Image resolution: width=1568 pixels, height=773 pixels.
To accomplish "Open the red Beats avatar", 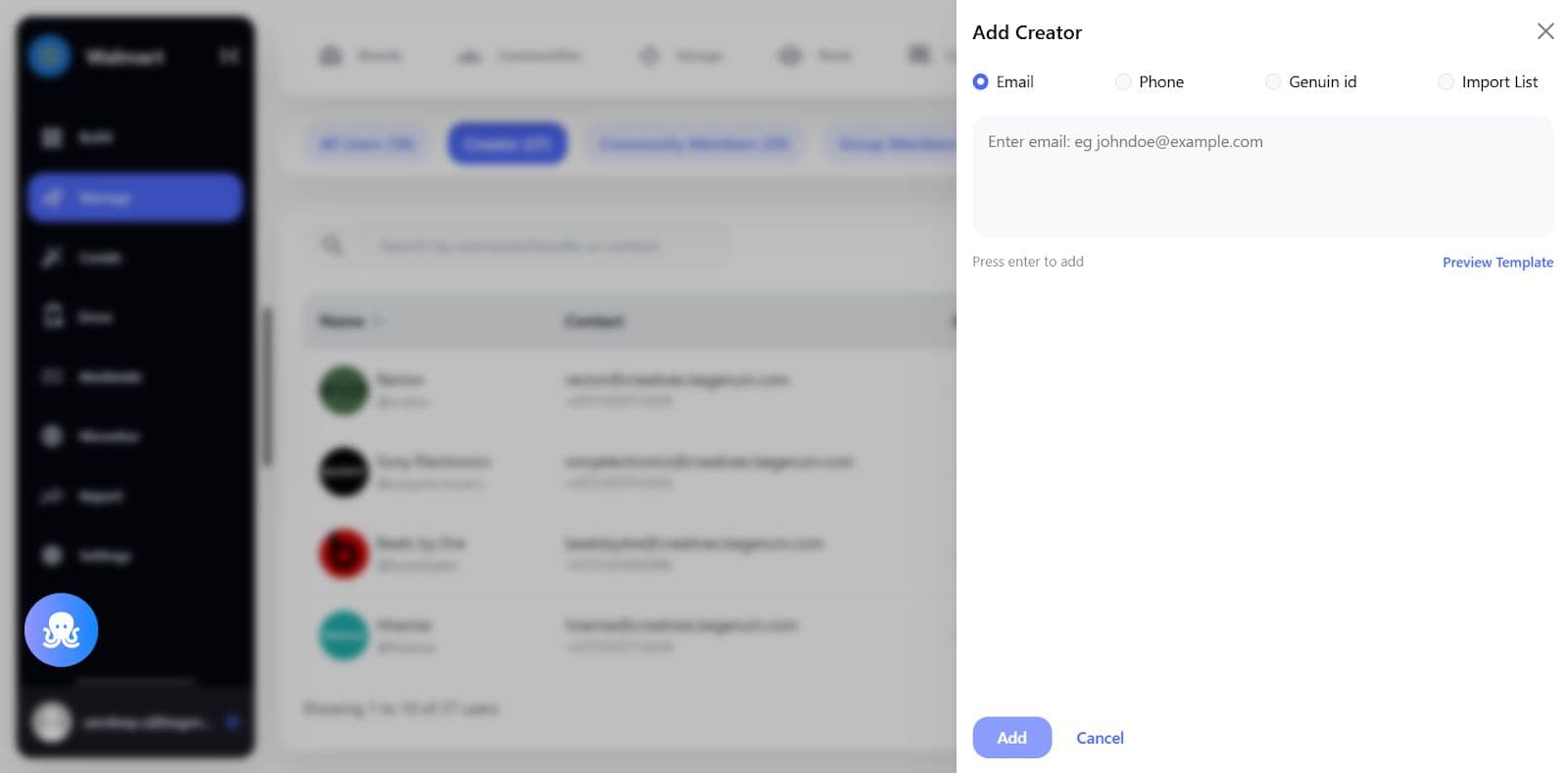I will click(x=344, y=554).
